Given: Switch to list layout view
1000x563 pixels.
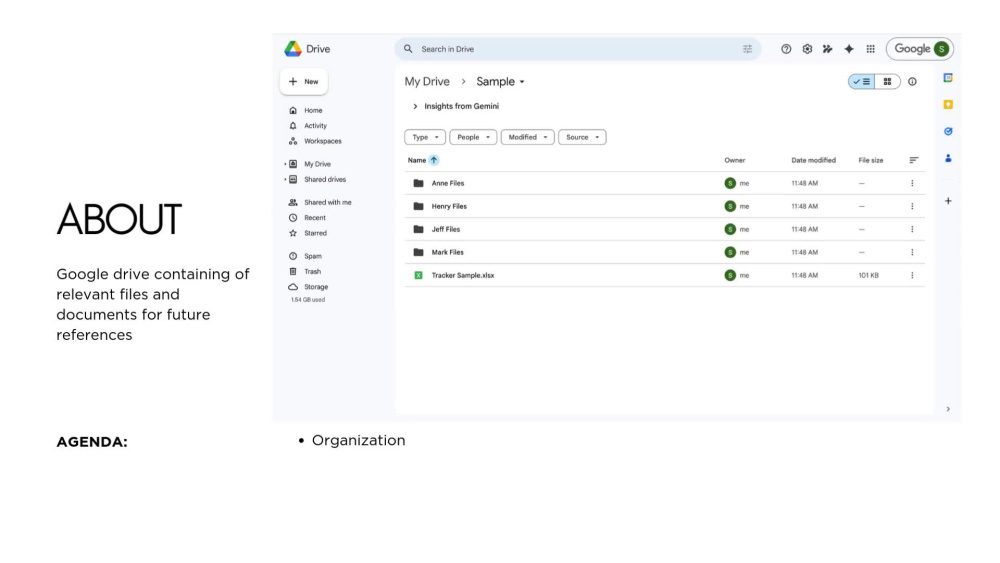Looking at the screenshot, I should pyautogui.click(x=862, y=82).
